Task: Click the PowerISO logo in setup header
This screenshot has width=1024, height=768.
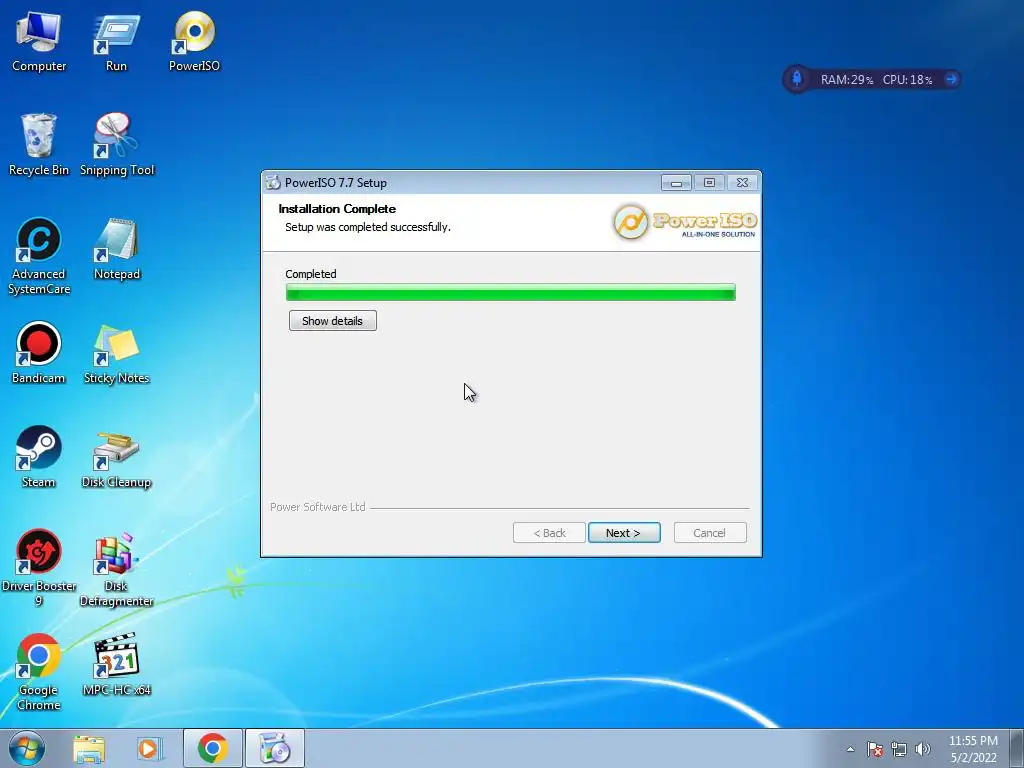Action: coord(684,222)
